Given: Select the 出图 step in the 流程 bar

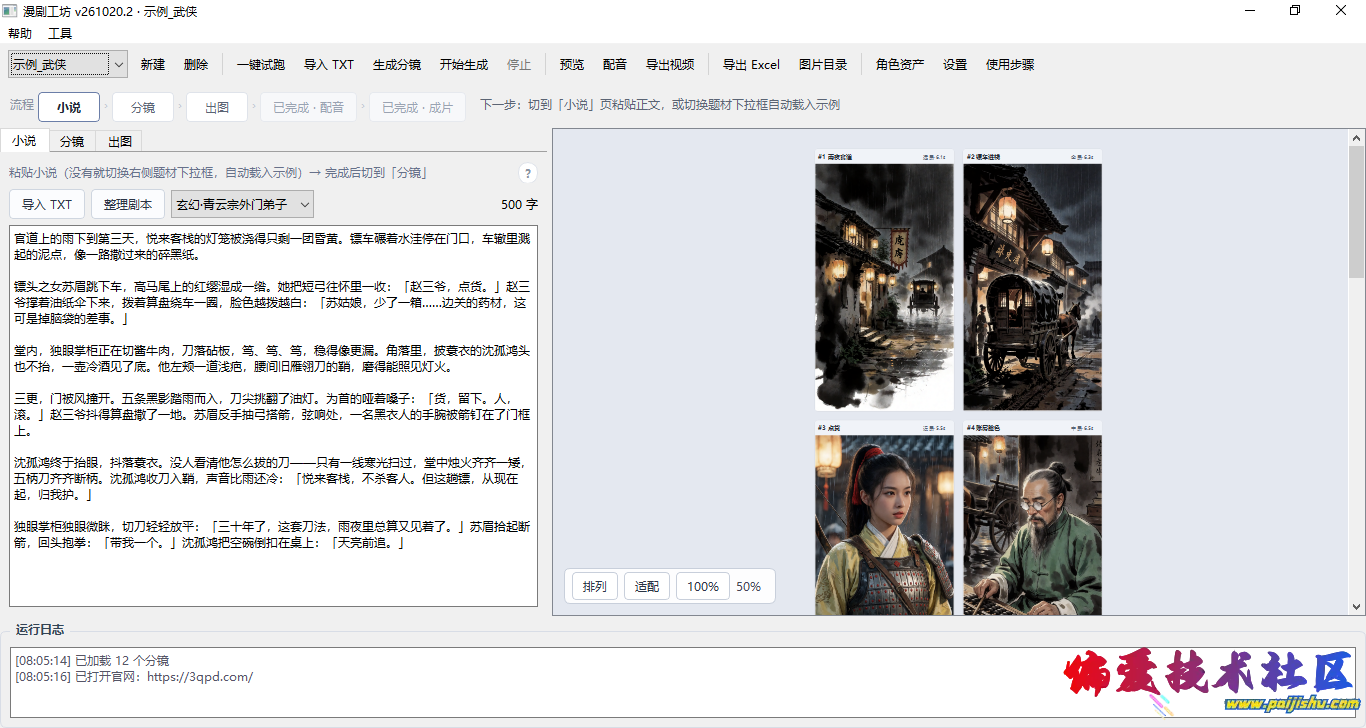Looking at the screenshot, I should (x=217, y=107).
